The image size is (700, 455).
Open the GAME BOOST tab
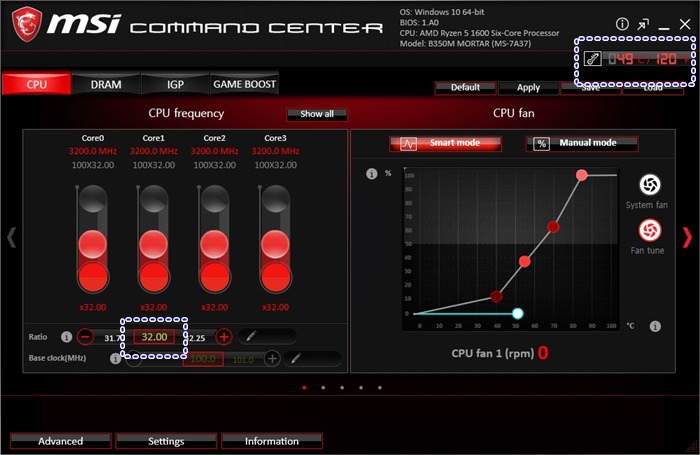coord(244,84)
